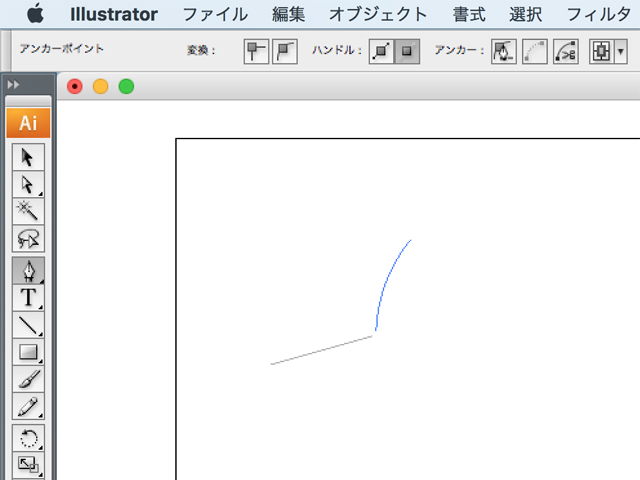640x480 pixels.
Task: Connect the selected end points
Action: (535, 51)
